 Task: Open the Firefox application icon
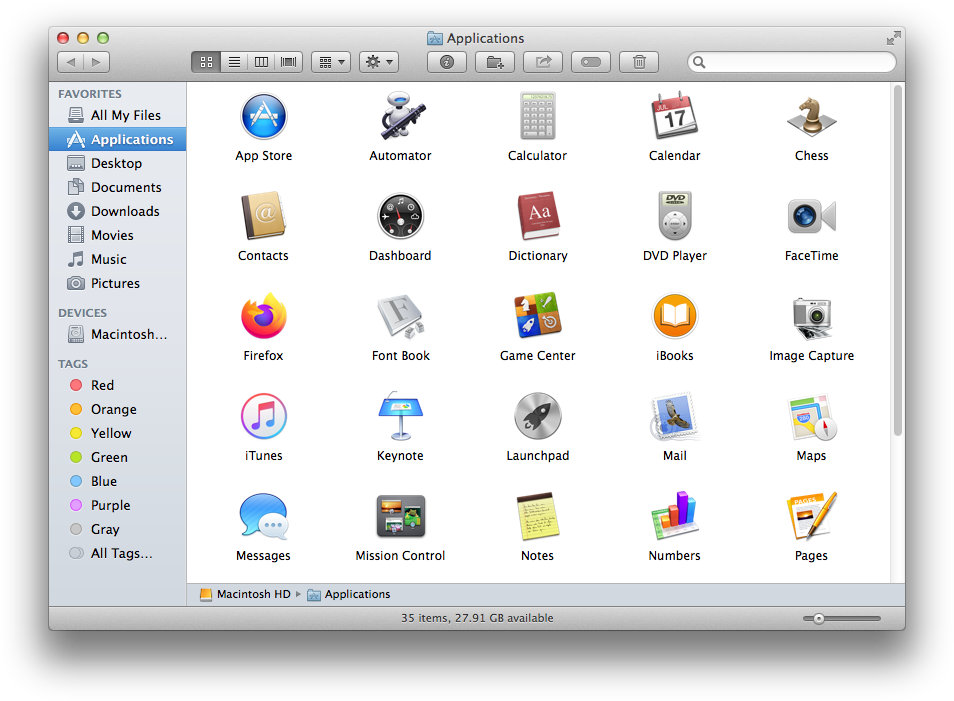(263, 318)
